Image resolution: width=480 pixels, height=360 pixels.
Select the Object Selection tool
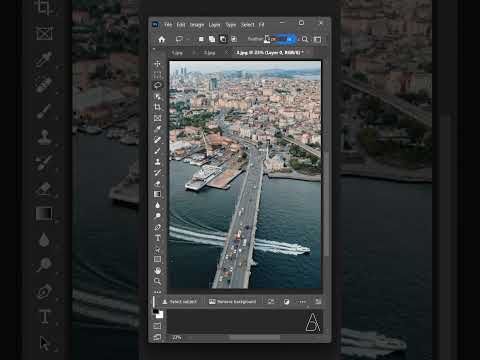pyautogui.click(x=157, y=96)
